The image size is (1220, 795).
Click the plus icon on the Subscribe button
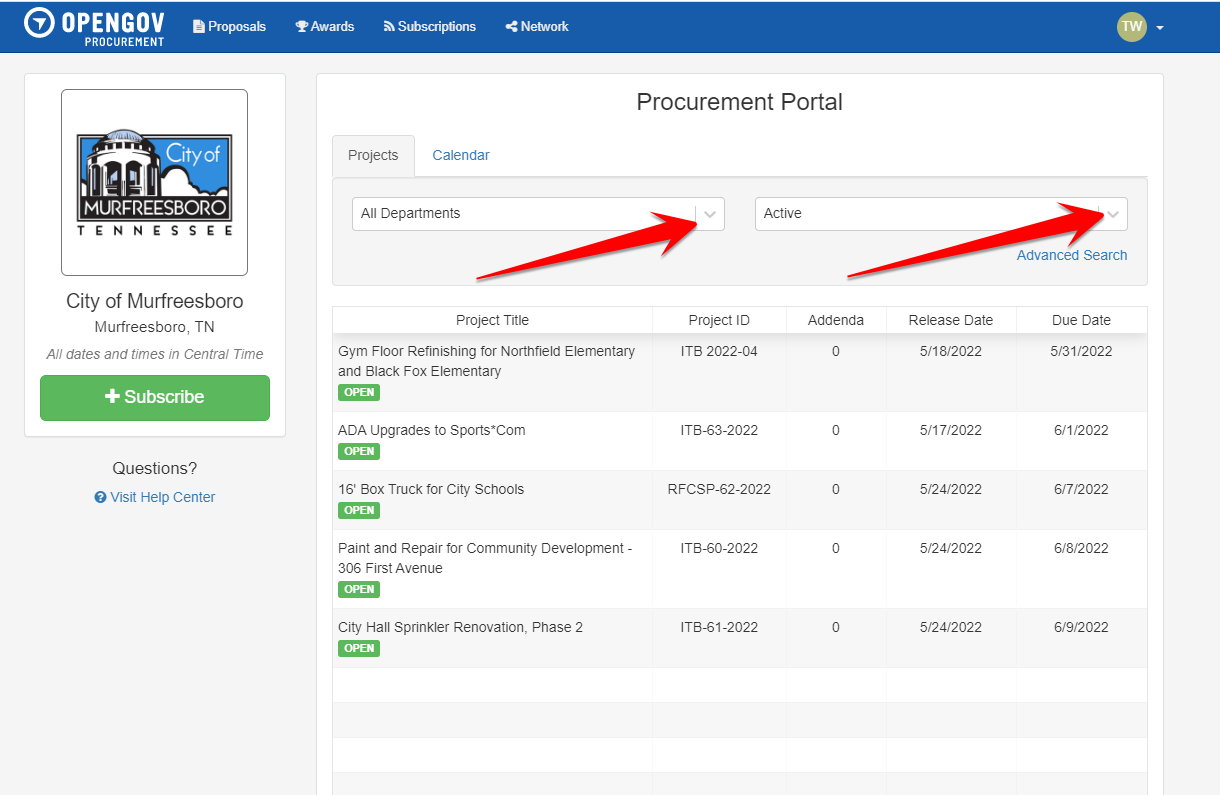[113, 397]
